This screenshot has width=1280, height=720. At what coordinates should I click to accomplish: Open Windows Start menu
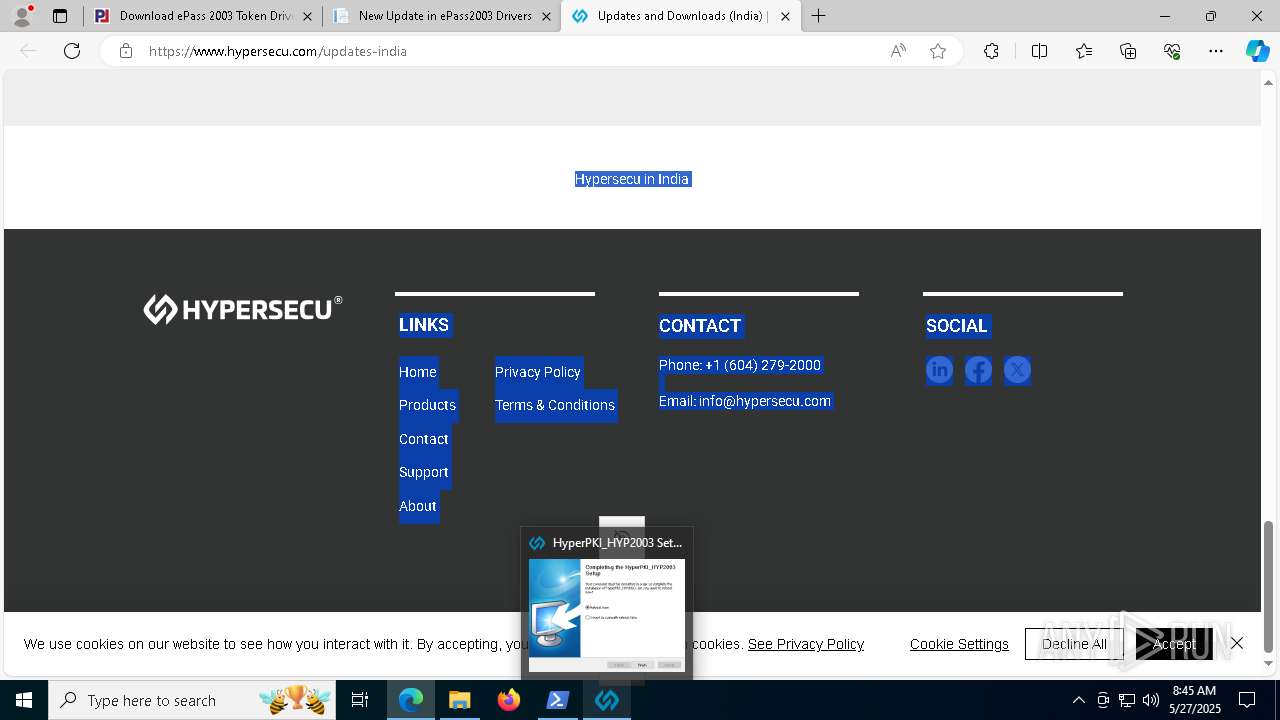(24, 700)
